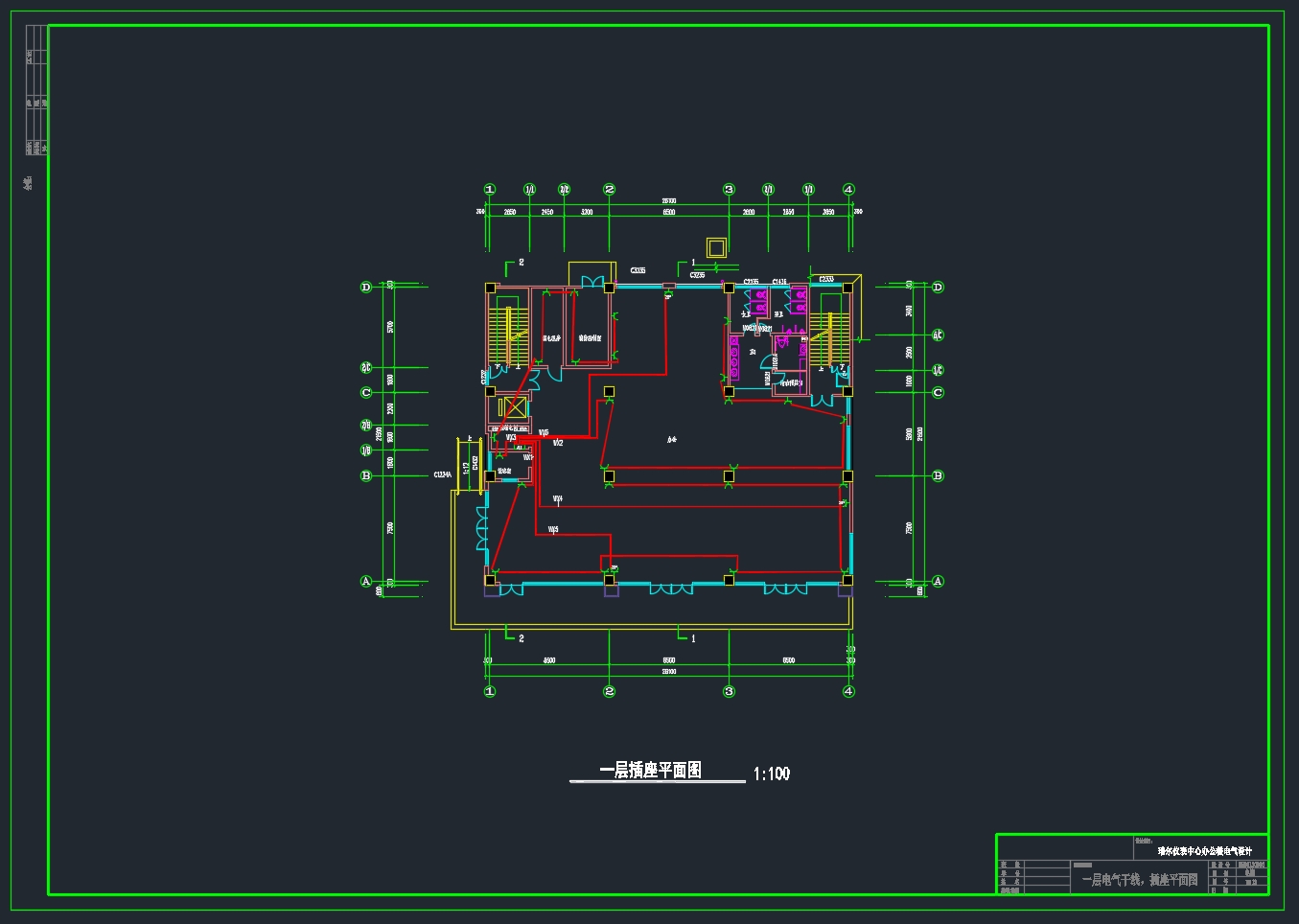Select the 1:100 scale text
1299x924 pixels.
click(x=772, y=774)
